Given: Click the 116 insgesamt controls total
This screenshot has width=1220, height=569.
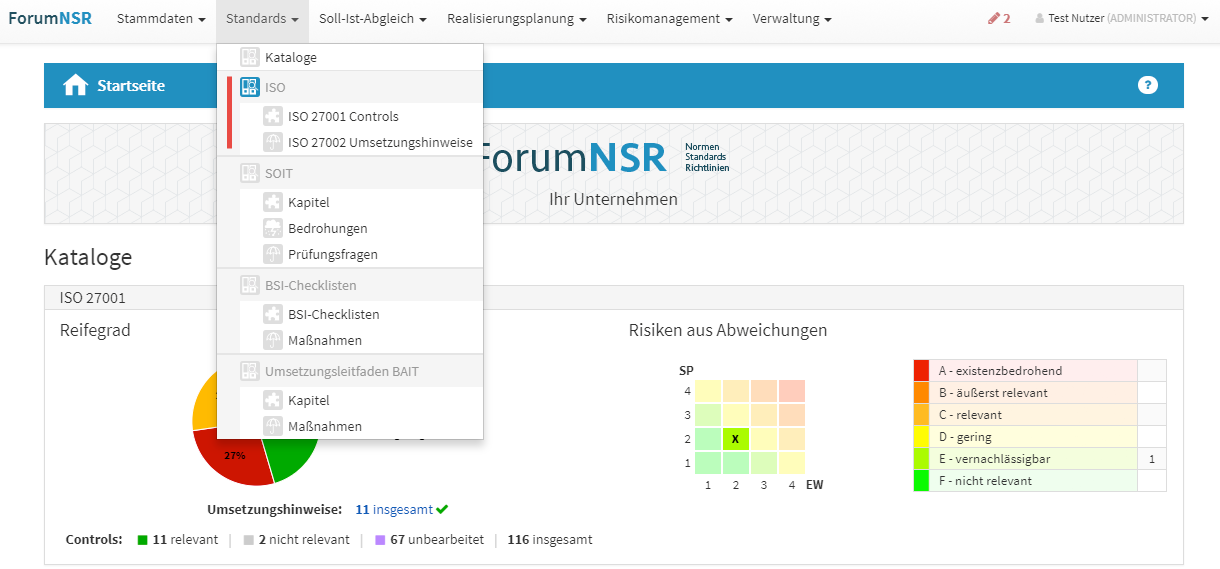Looking at the screenshot, I should click(x=550, y=539).
